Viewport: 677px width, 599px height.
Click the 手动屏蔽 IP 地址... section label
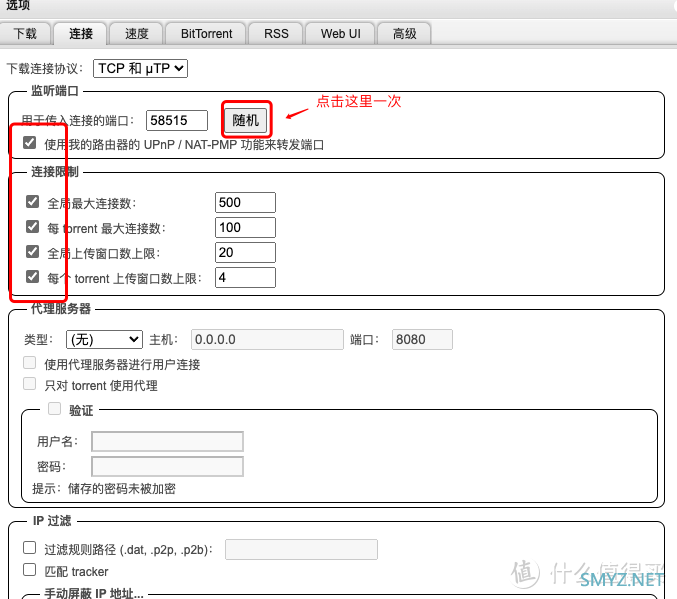click(x=94, y=593)
